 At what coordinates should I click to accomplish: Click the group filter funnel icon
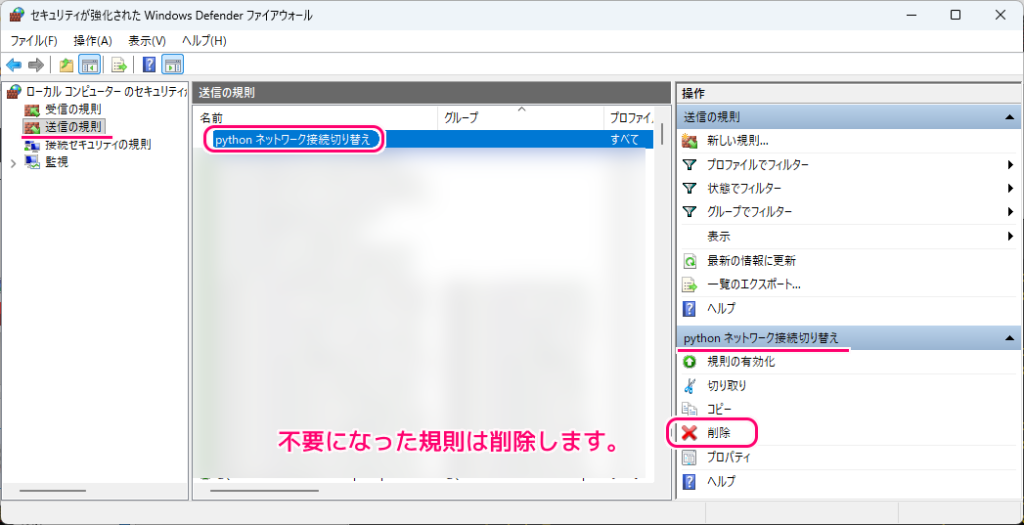point(690,212)
